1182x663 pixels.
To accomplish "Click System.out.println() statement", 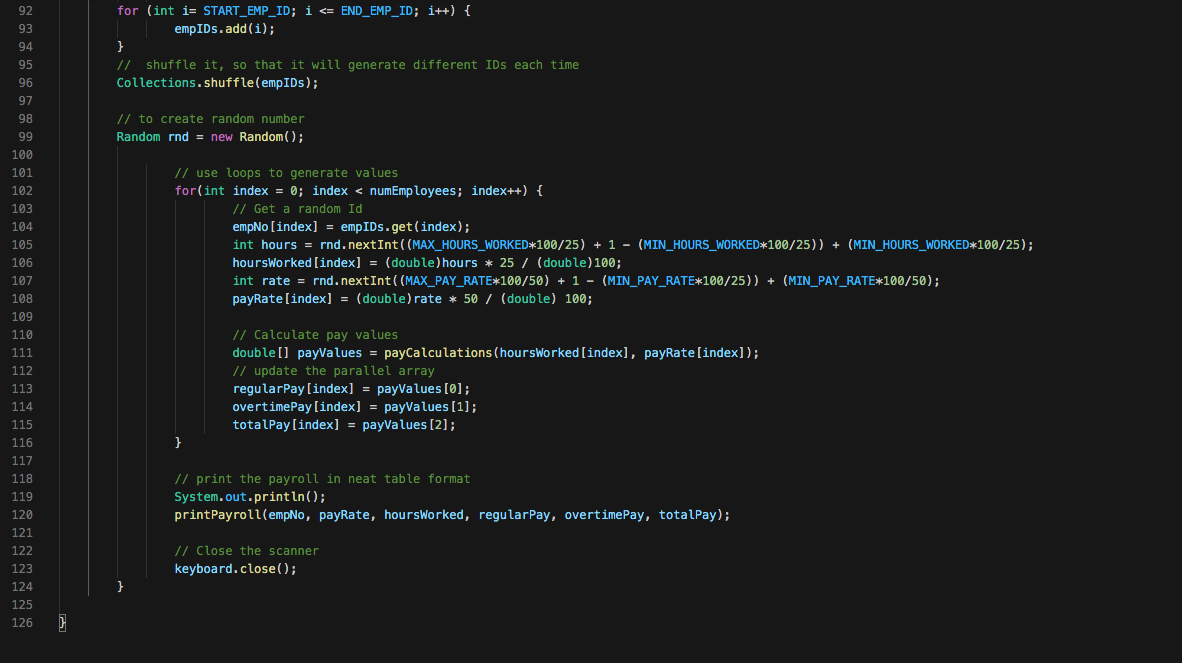I will coord(250,496).
